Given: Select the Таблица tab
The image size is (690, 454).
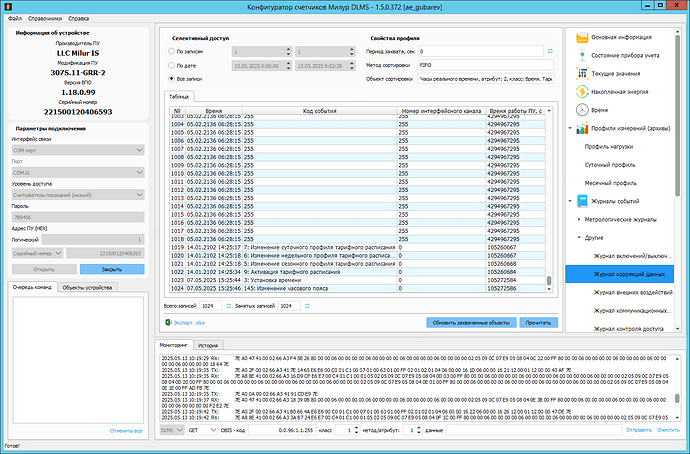Looking at the screenshot, I should tap(179, 96).
